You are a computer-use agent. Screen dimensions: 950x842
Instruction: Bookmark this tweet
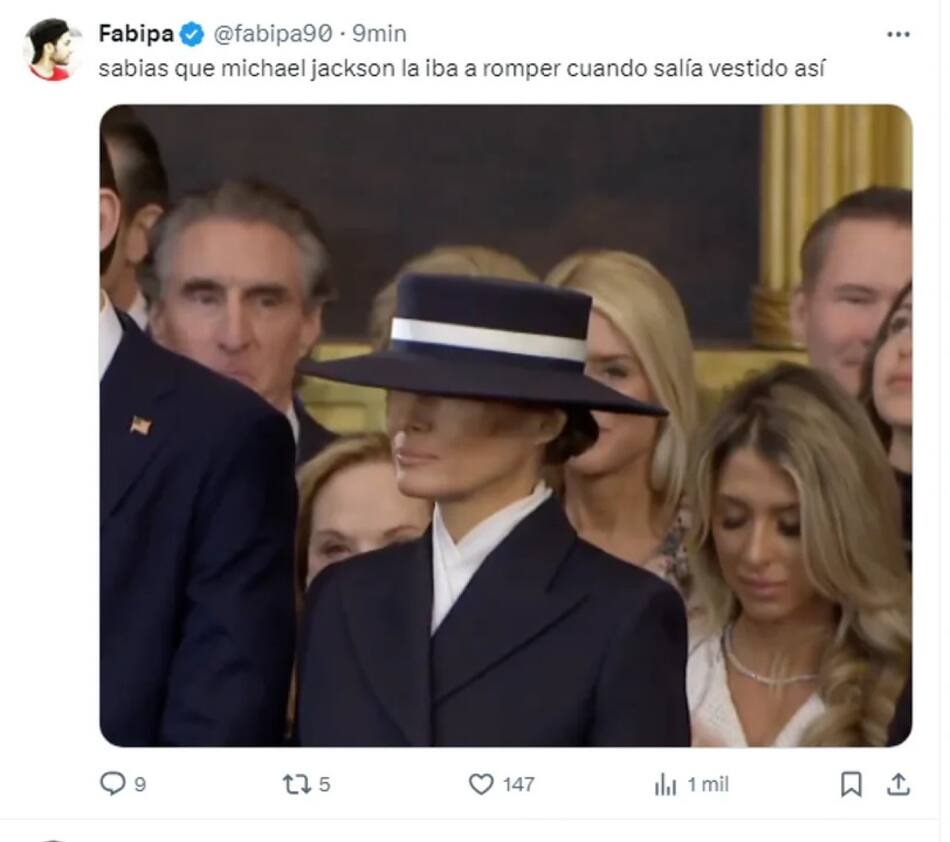click(851, 784)
